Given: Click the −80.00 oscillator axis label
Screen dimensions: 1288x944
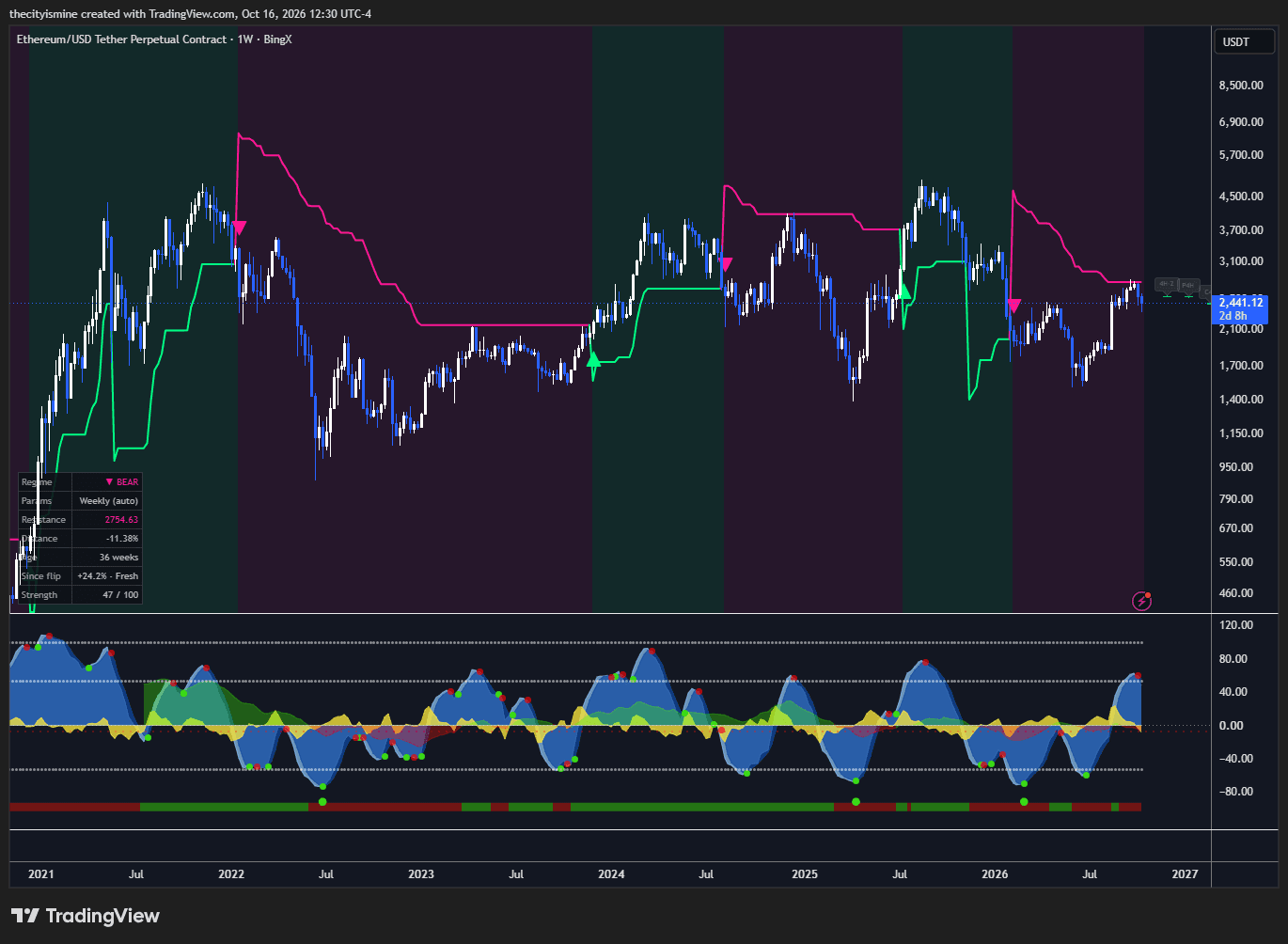Looking at the screenshot, I should (x=1235, y=792).
